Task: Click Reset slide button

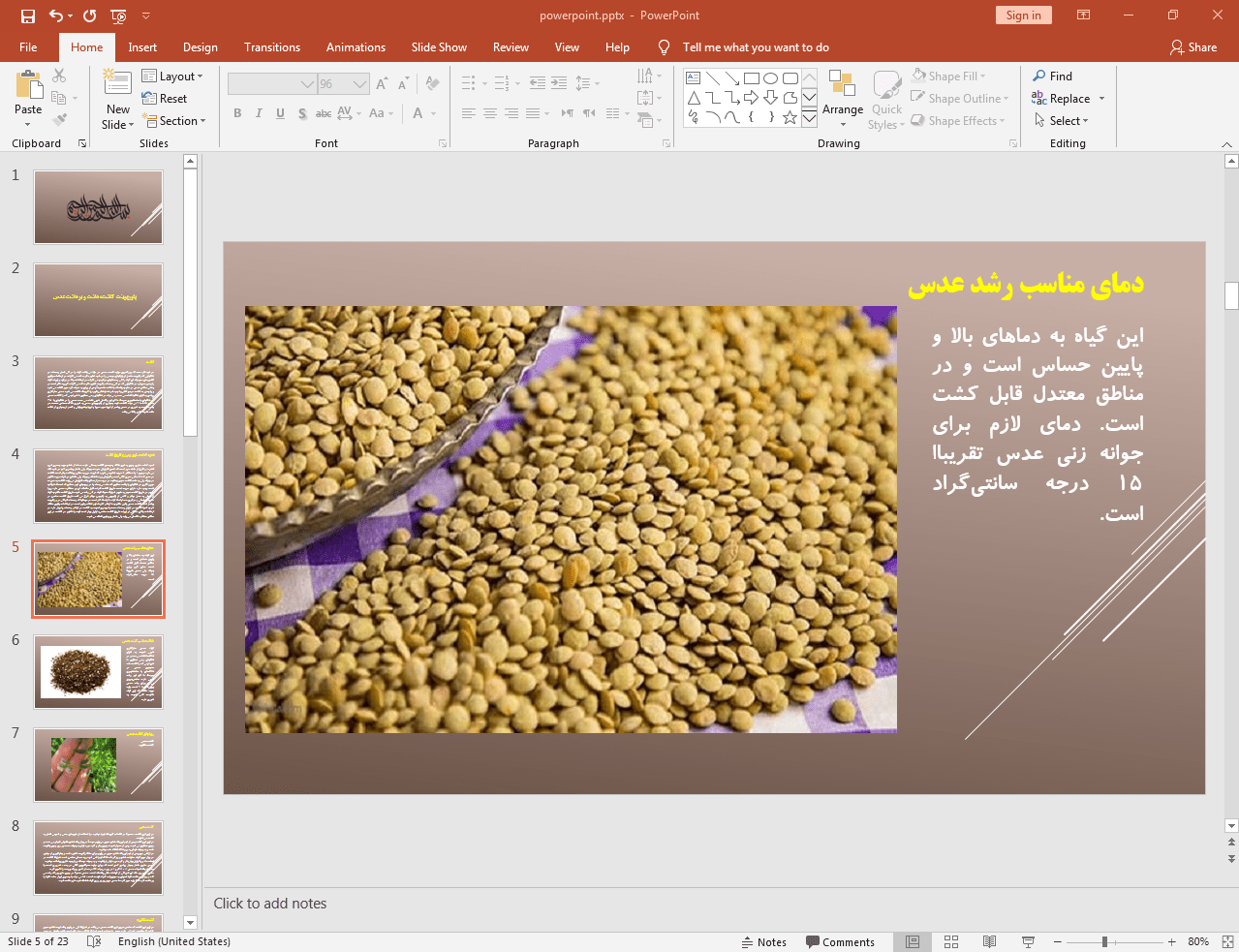Action: 165,99
